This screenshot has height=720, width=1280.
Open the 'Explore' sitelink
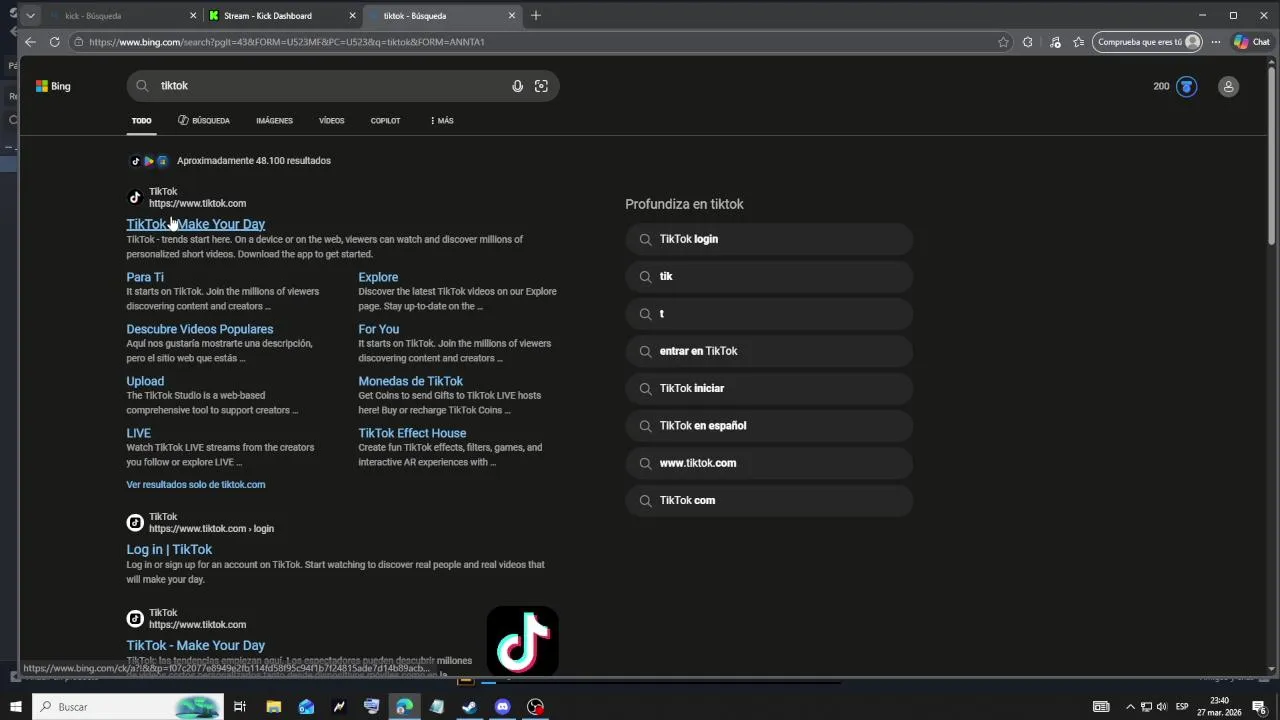[x=378, y=277]
